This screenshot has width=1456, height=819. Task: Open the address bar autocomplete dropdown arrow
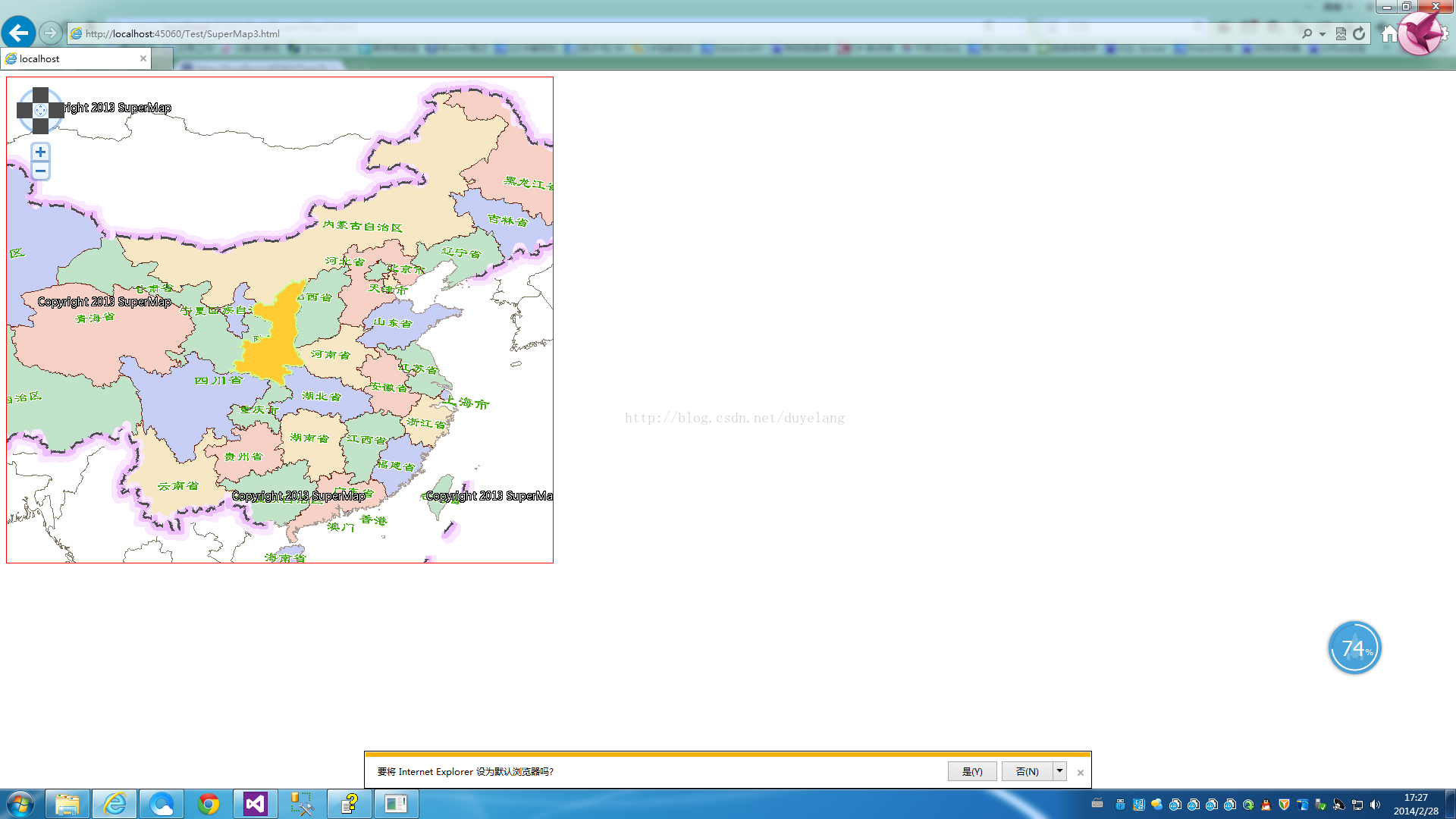pos(1323,34)
